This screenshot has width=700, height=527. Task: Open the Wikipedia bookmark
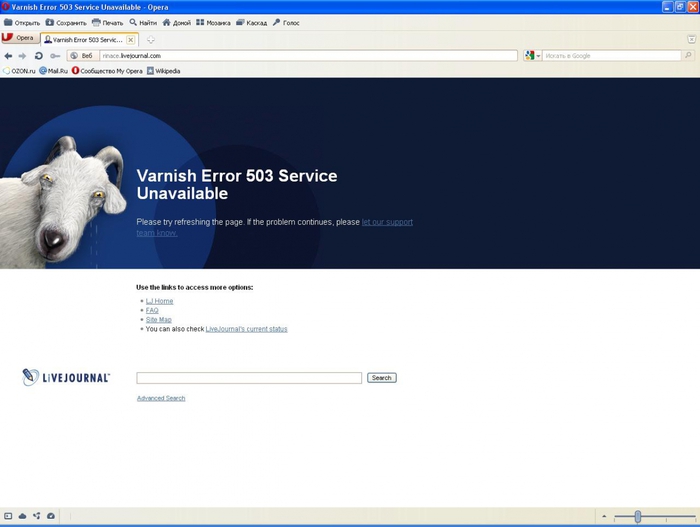click(x=163, y=71)
